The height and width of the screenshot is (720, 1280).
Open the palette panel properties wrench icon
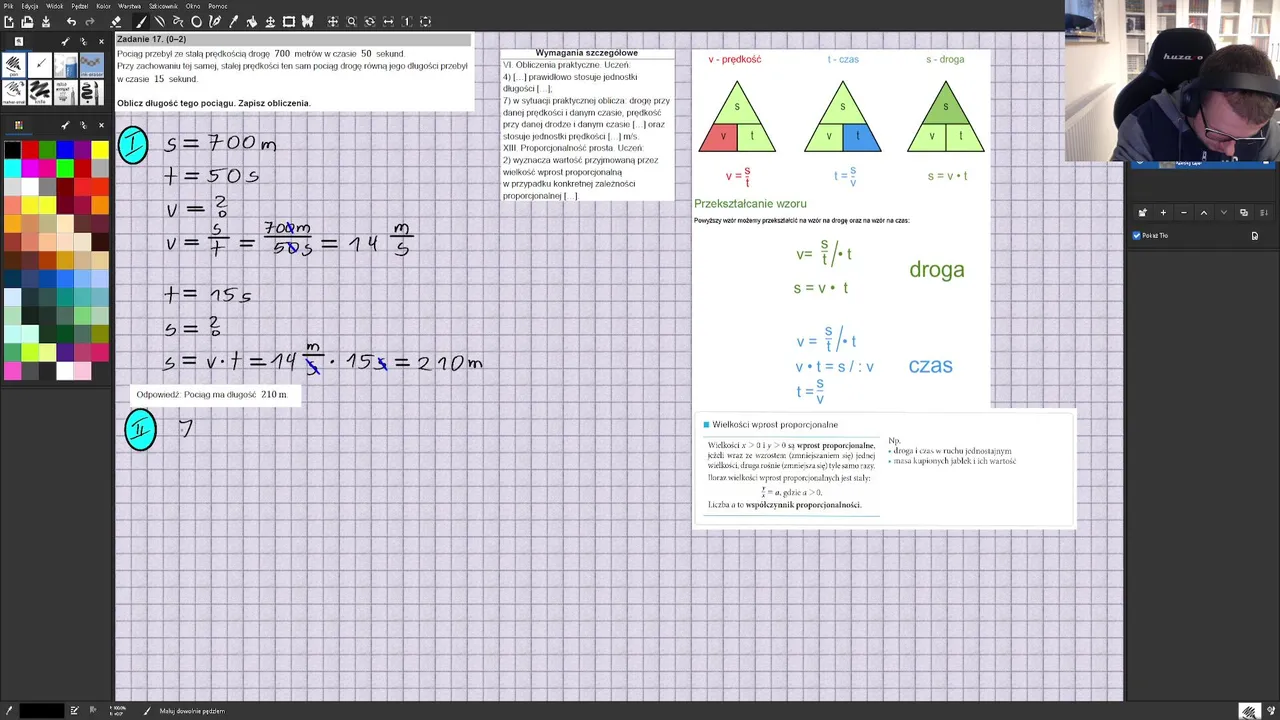(65, 125)
